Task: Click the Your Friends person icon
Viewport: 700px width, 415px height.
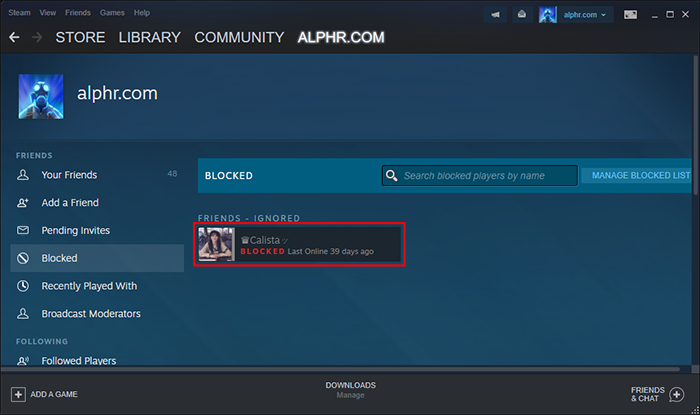Action: pos(23,174)
